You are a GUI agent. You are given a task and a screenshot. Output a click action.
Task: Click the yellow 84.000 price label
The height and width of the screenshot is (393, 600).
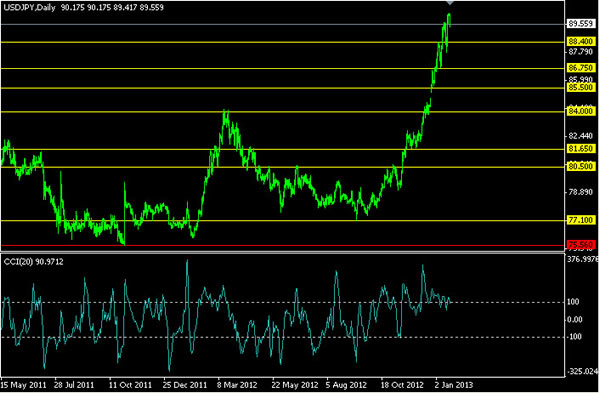(x=580, y=111)
